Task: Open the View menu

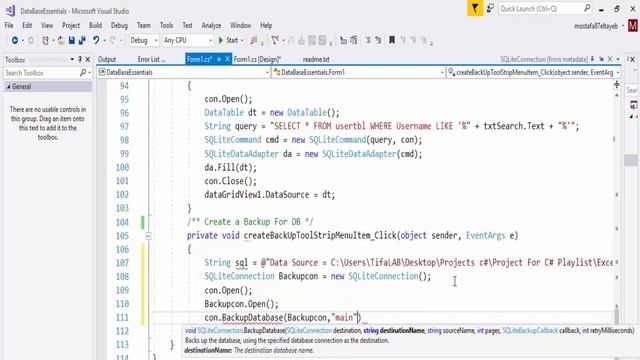Action: click(x=47, y=26)
